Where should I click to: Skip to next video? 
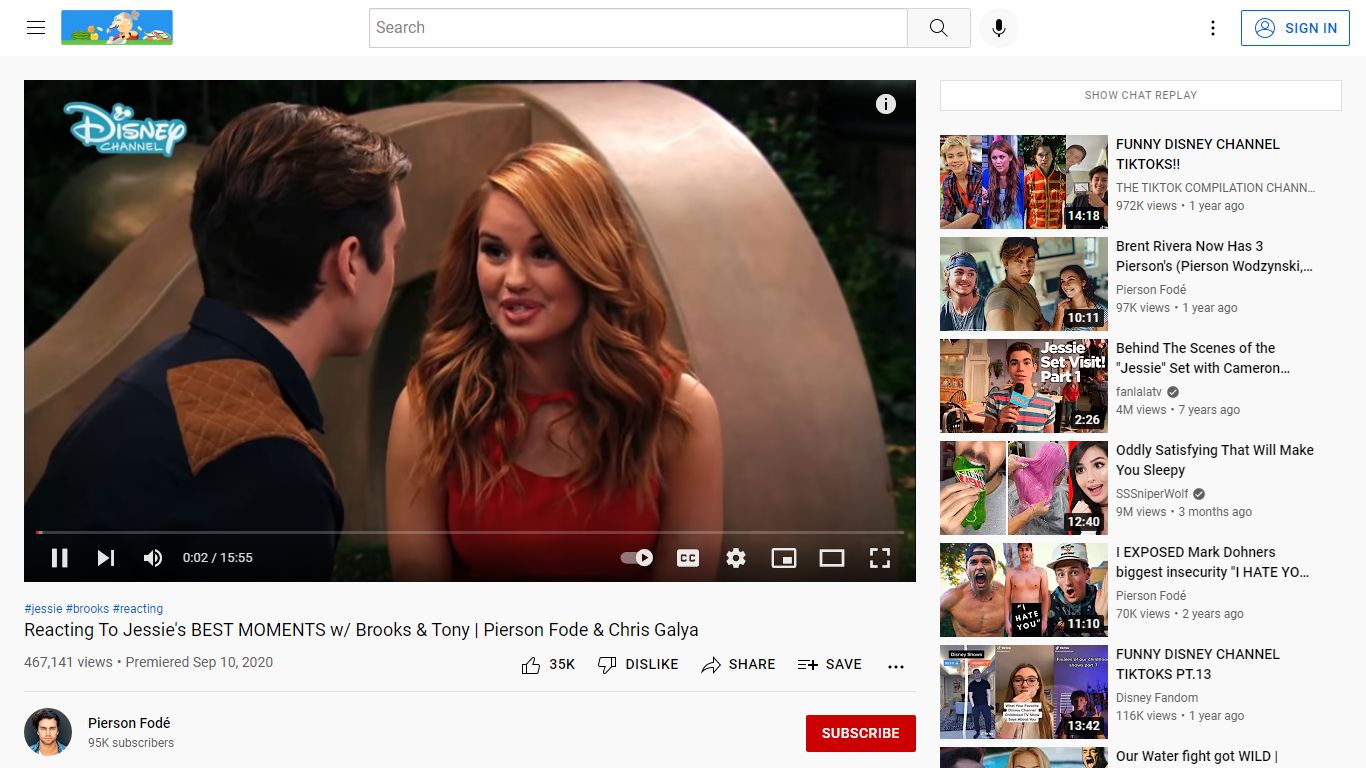point(106,558)
